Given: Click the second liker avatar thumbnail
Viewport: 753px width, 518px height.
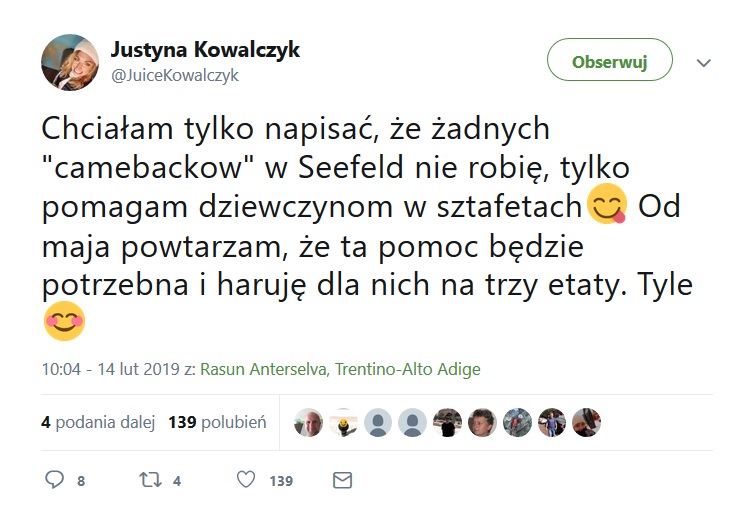Looking at the screenshot, I should coord(343,423).
